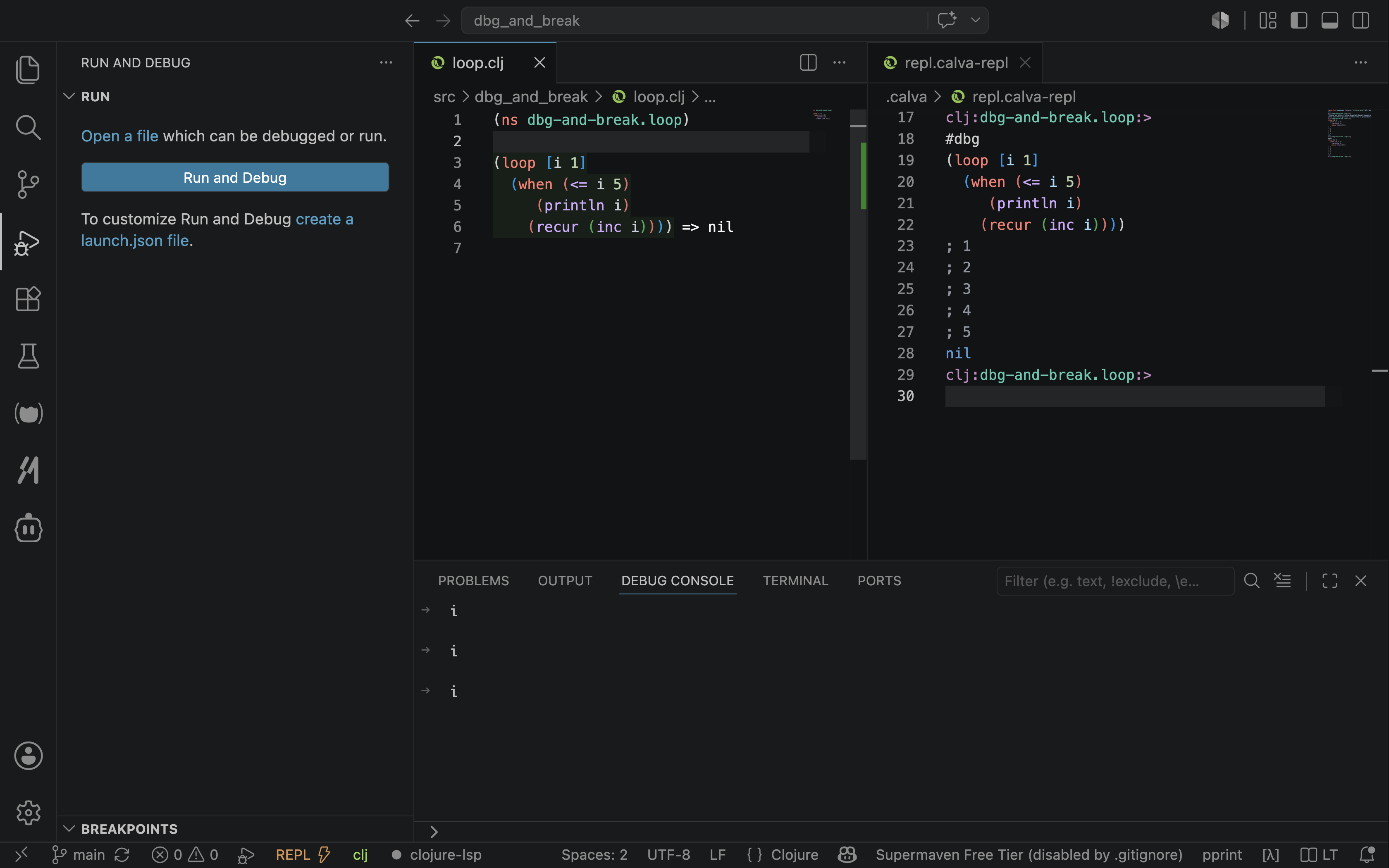1389x868 pixels.
Task: Click the command center search box
Action: 694,21
